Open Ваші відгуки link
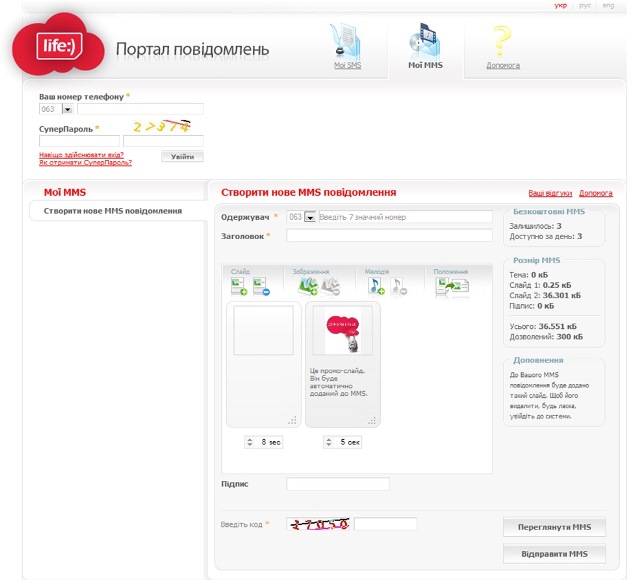 [550, 193]
